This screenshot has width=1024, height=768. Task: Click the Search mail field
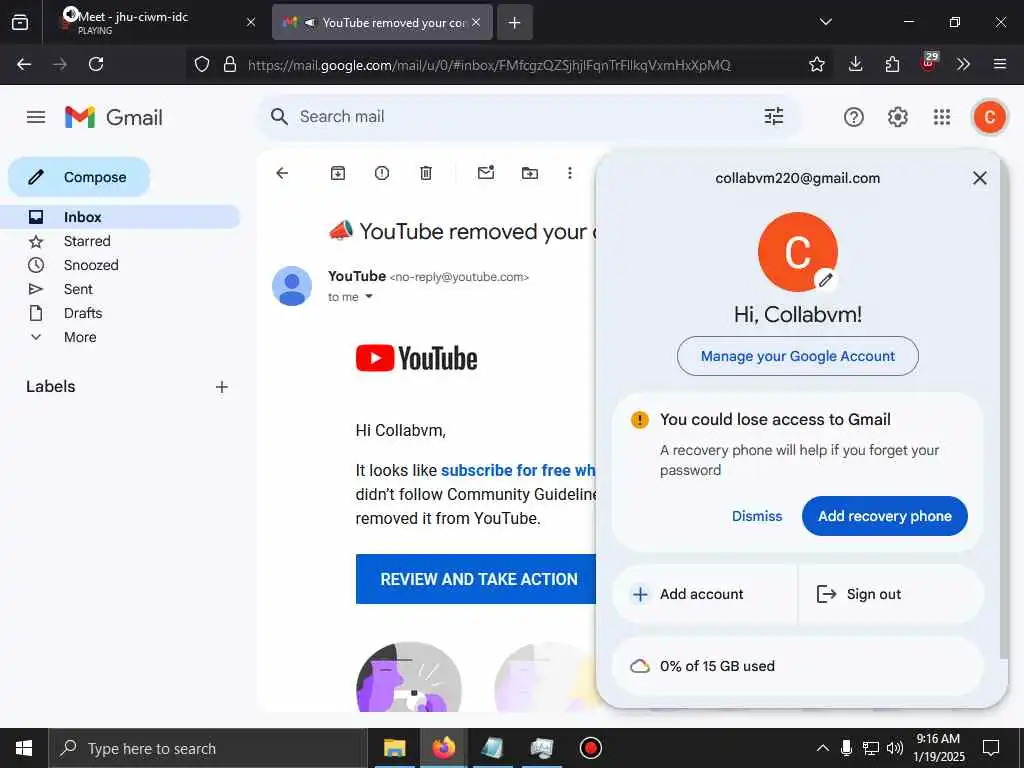529,117
